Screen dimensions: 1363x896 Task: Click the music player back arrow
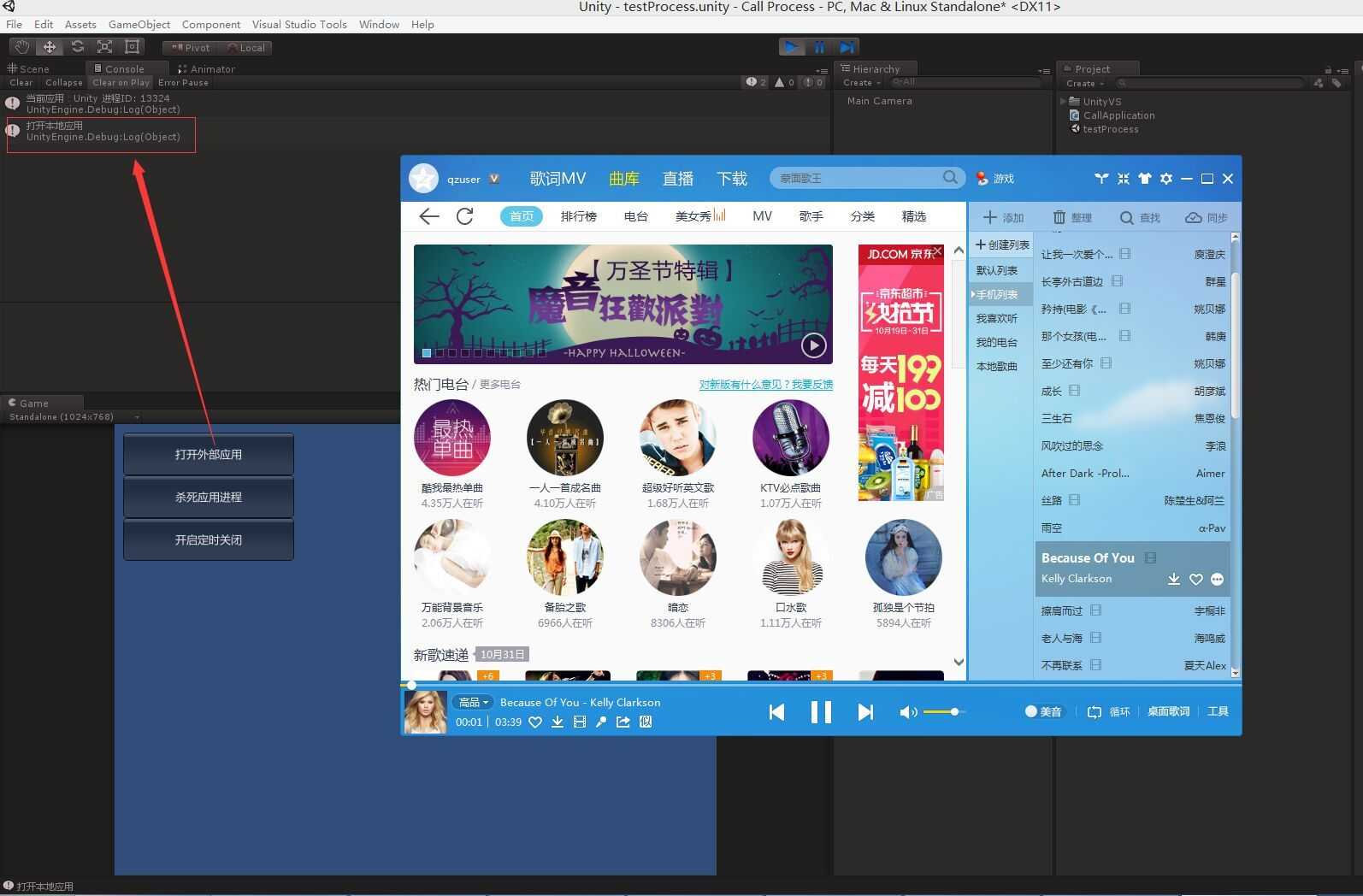click(429, 216)
